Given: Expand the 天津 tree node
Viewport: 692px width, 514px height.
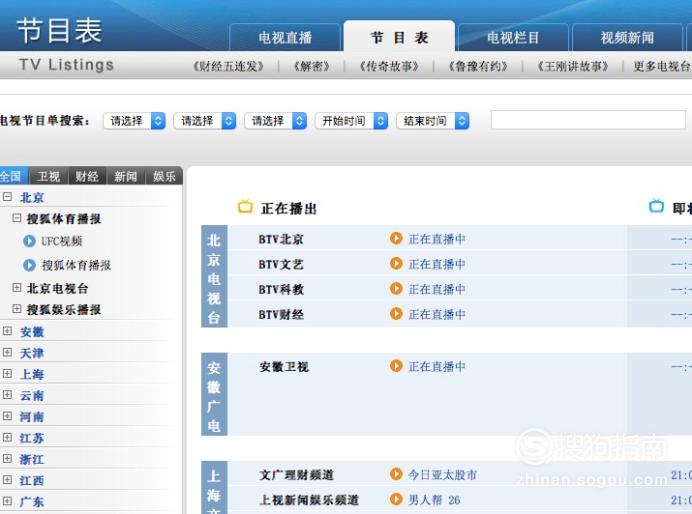Looking at the screenshot, I should (8, 352).
